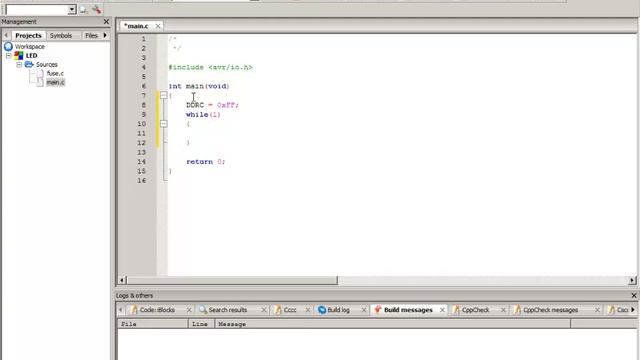Click the 'int main(void)' code line
Screen dimensions: 640x360
pyautogui.click(x=199, y=86)
